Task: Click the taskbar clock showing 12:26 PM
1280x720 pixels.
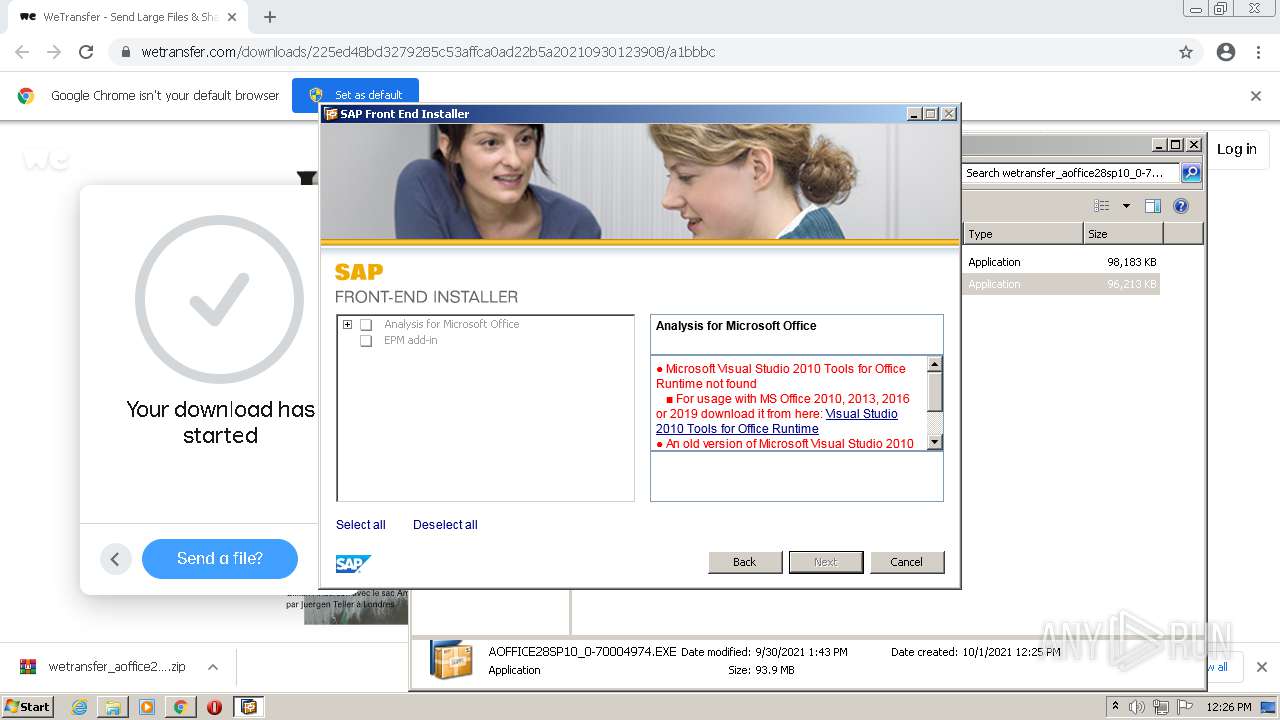Action: point(1229,707)
